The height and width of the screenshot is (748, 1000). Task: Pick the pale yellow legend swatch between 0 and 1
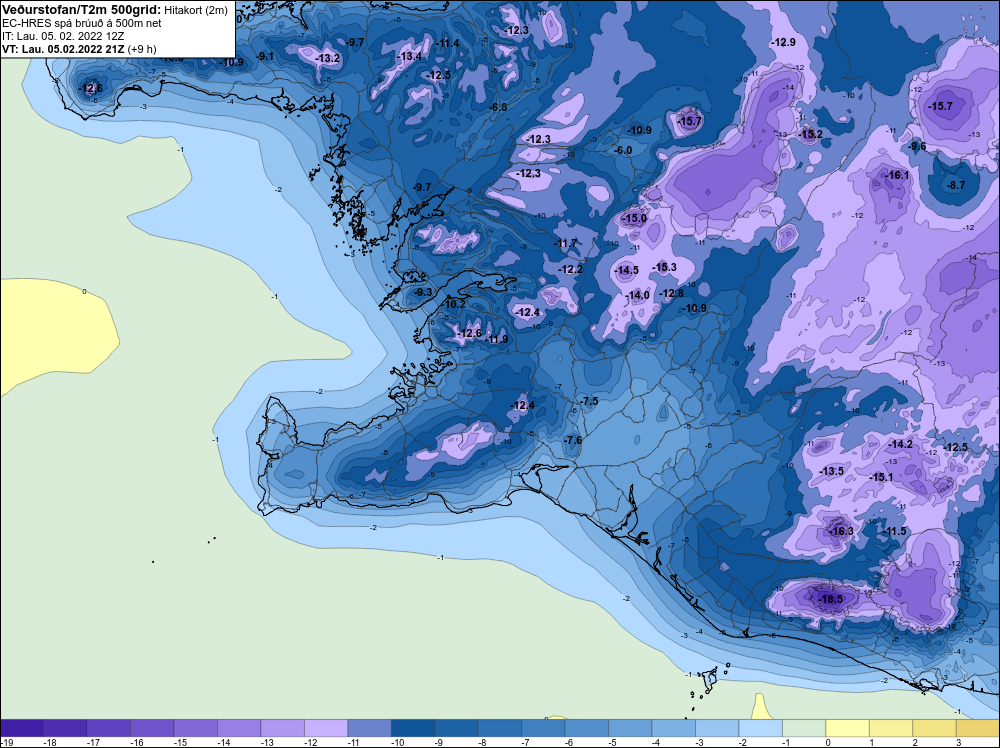click(847, 728)
